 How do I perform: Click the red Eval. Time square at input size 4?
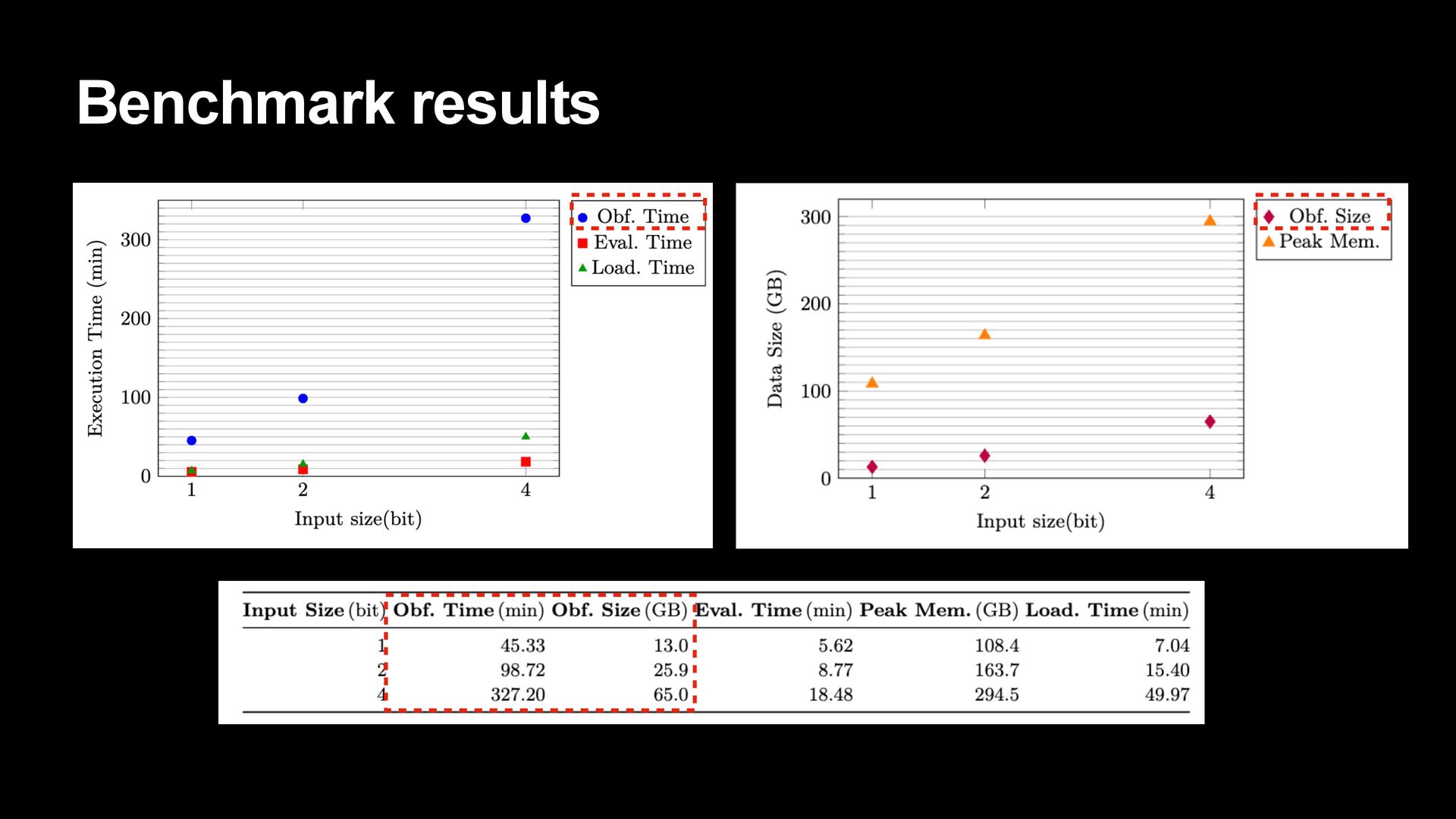click(x=526, y=462)
